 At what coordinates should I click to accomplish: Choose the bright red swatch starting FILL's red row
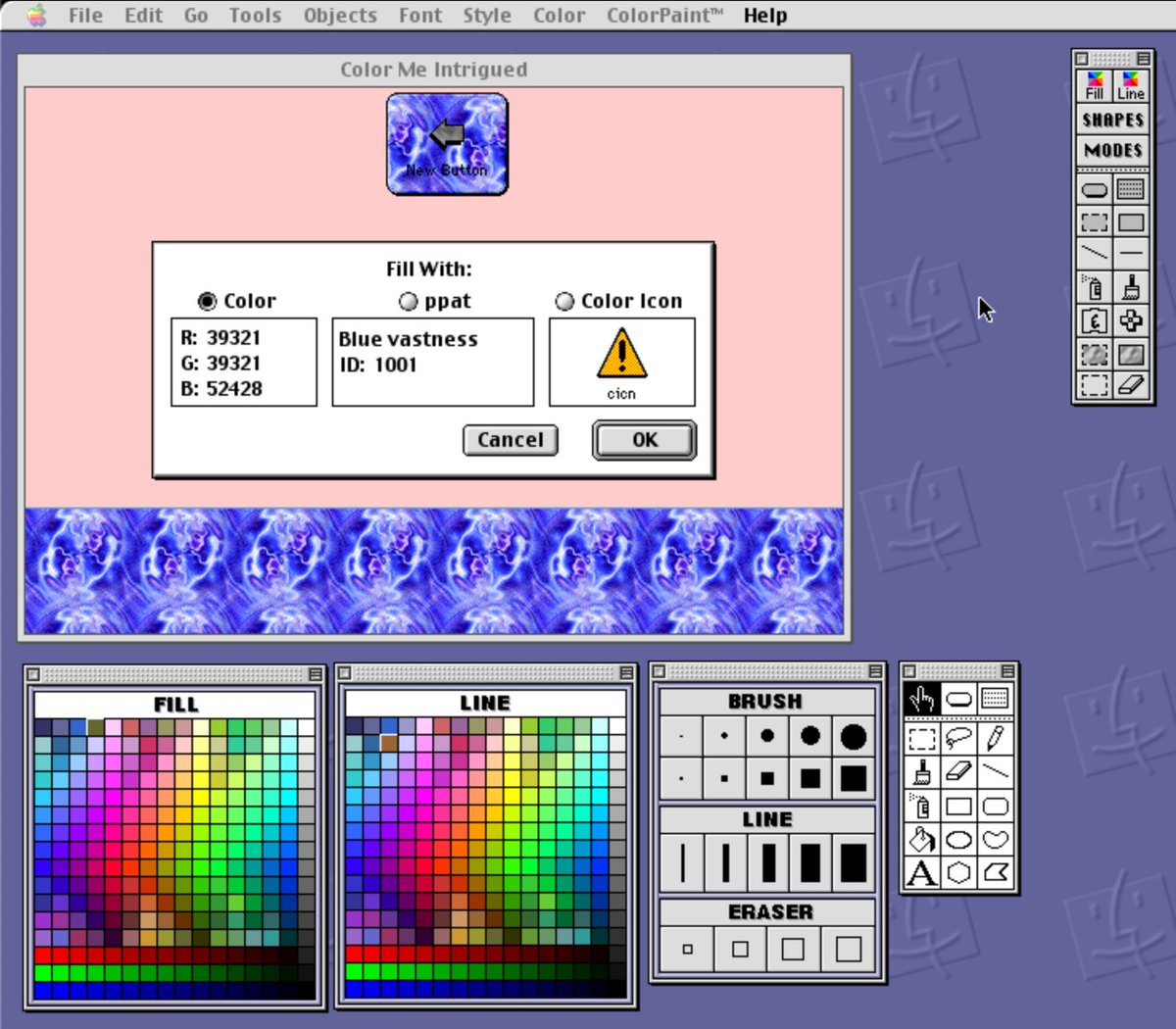click(x=42, y=955)
